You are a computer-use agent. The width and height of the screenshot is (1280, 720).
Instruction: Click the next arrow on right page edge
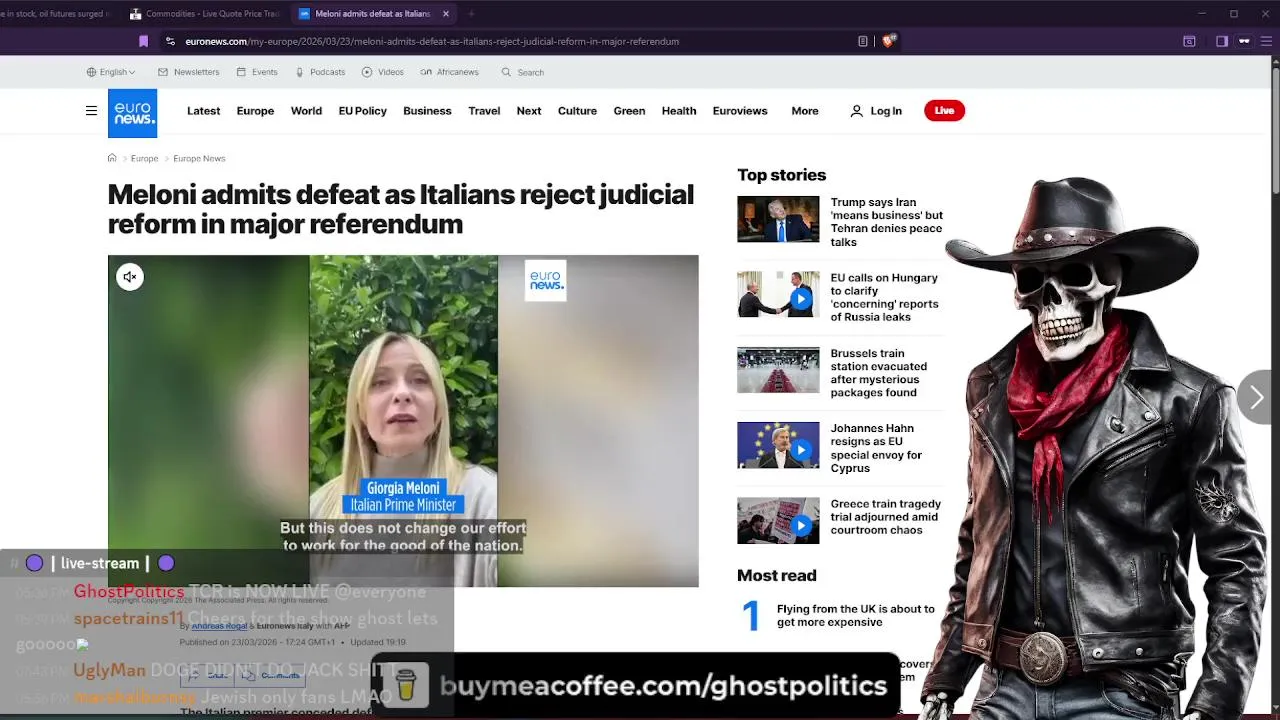[x=1257, y=397]
